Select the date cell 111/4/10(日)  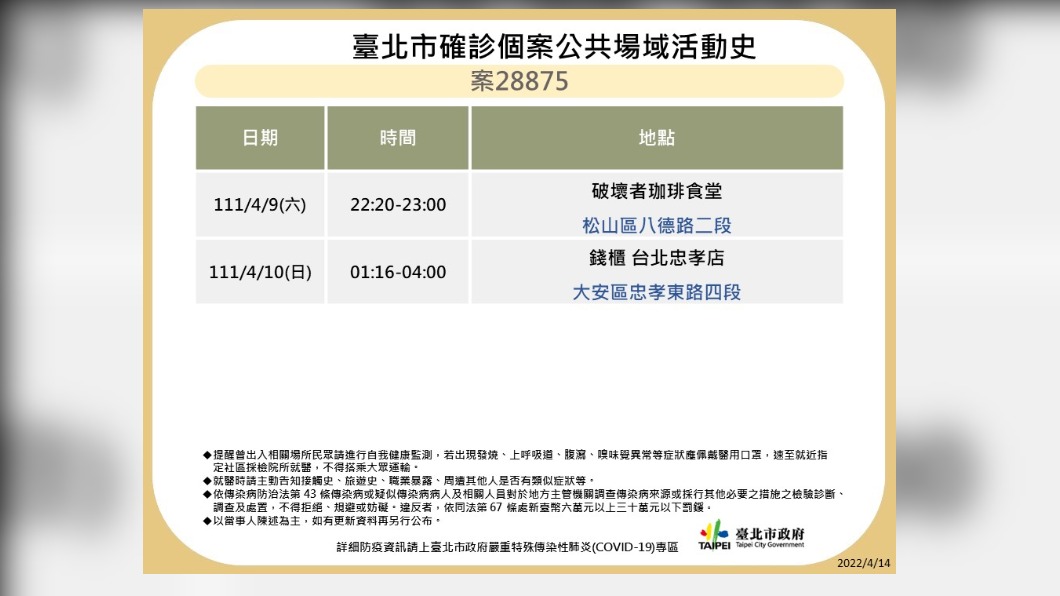pyautogui.click(x=260, y=272)
